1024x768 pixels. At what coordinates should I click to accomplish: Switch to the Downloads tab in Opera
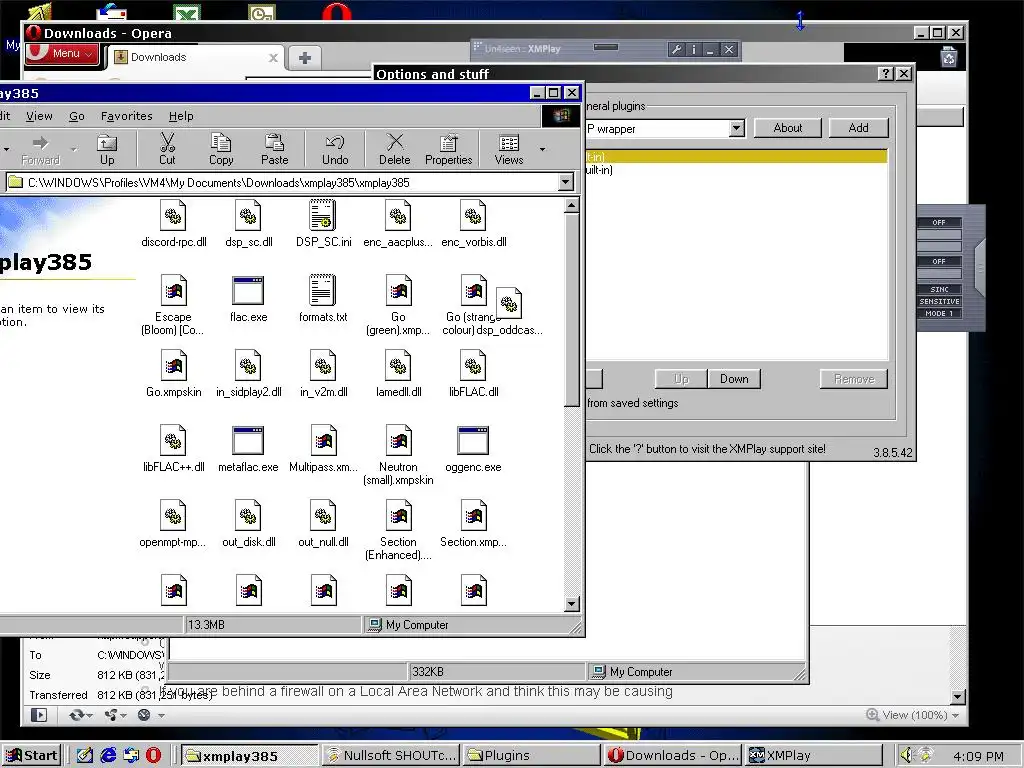tap(196, 57)
